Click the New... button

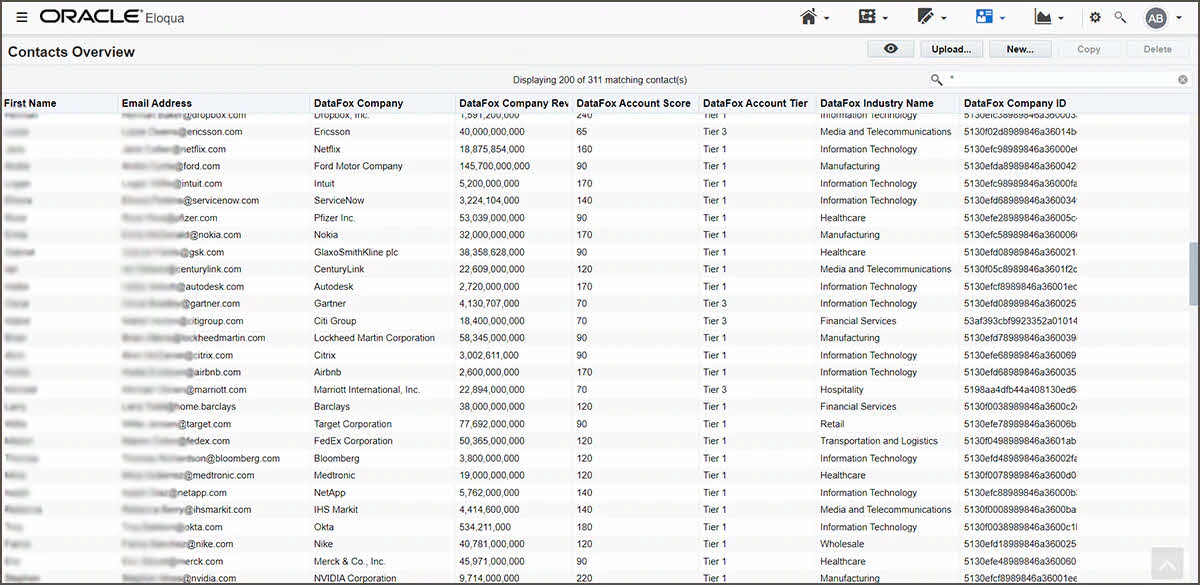[x=1020, y=49]
